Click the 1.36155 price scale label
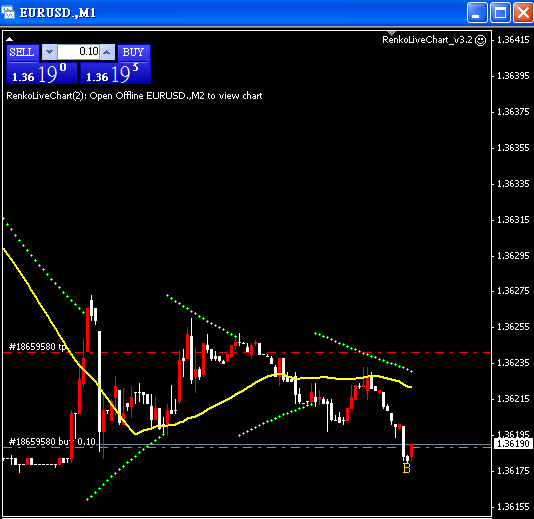This screenshot has height=519, width=534. [x=513, y=507]
